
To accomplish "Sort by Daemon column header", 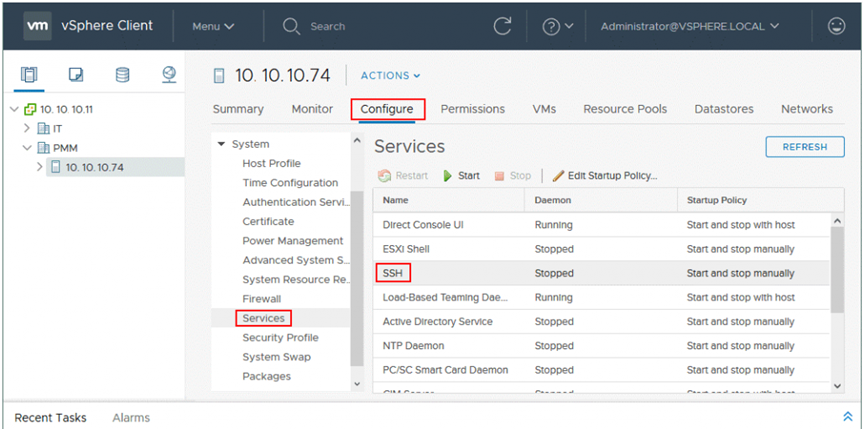I will 601,200.
